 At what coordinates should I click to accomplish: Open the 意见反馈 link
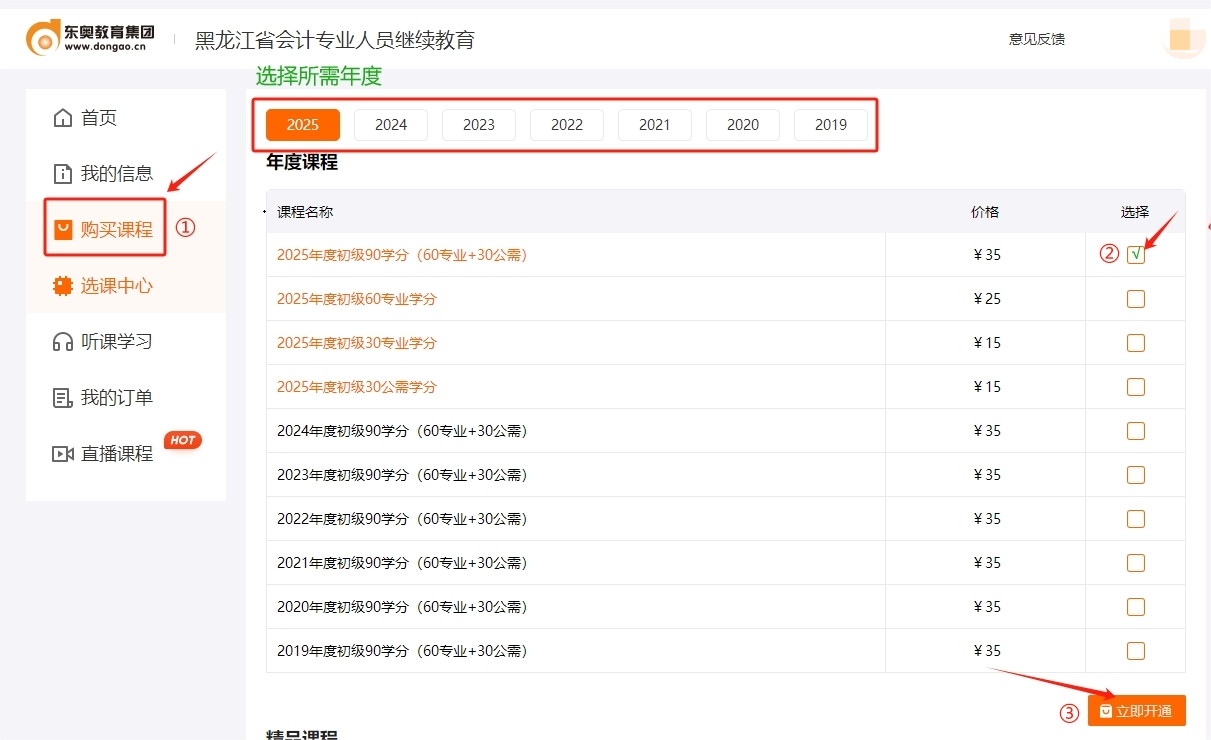(1037, 39)
